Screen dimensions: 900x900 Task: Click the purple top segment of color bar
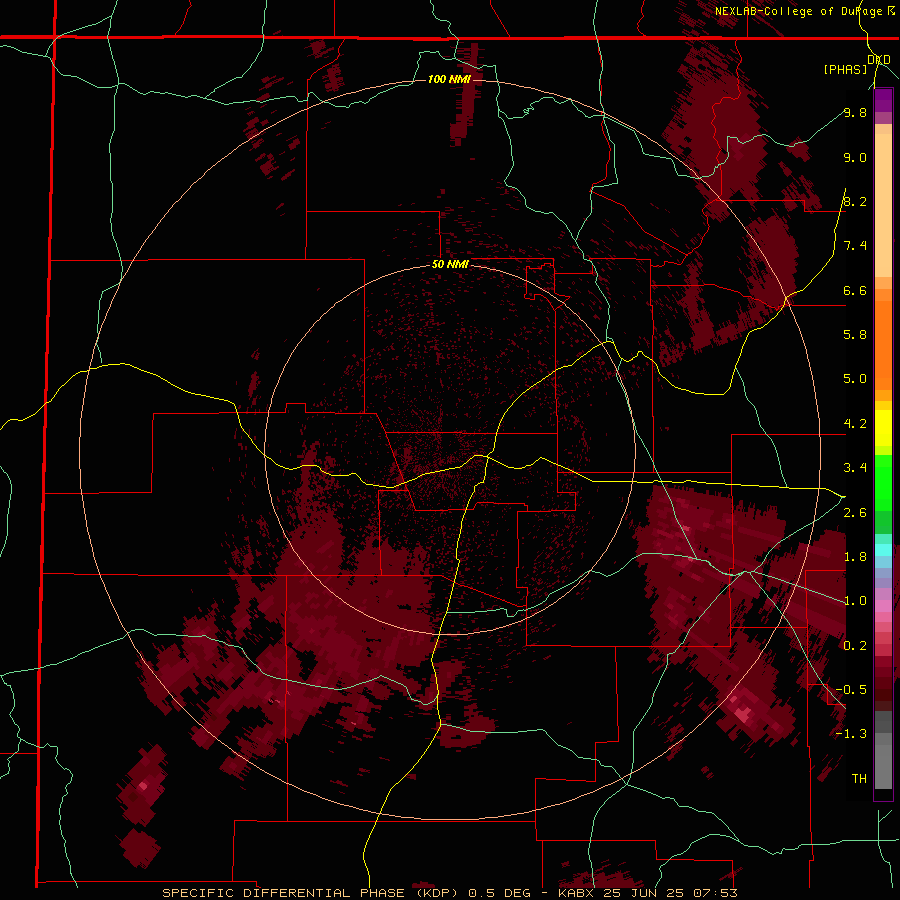pyautogui.click(x=883, y=100)
